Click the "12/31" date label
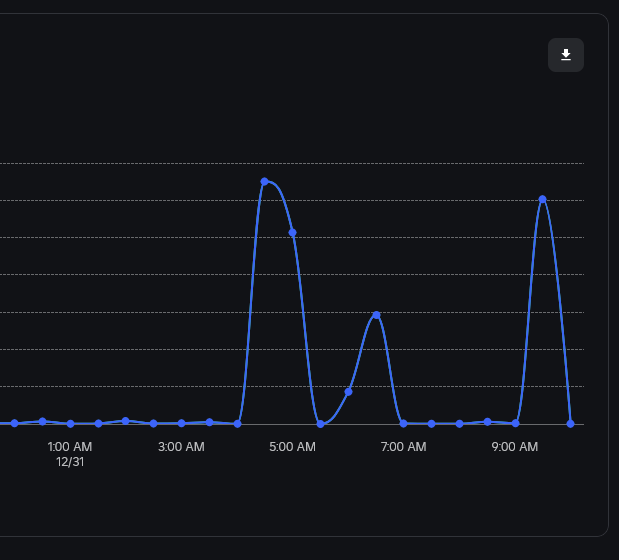Viewport: 619px width, 560px height. pyautogui.click(x=70, y=462)
